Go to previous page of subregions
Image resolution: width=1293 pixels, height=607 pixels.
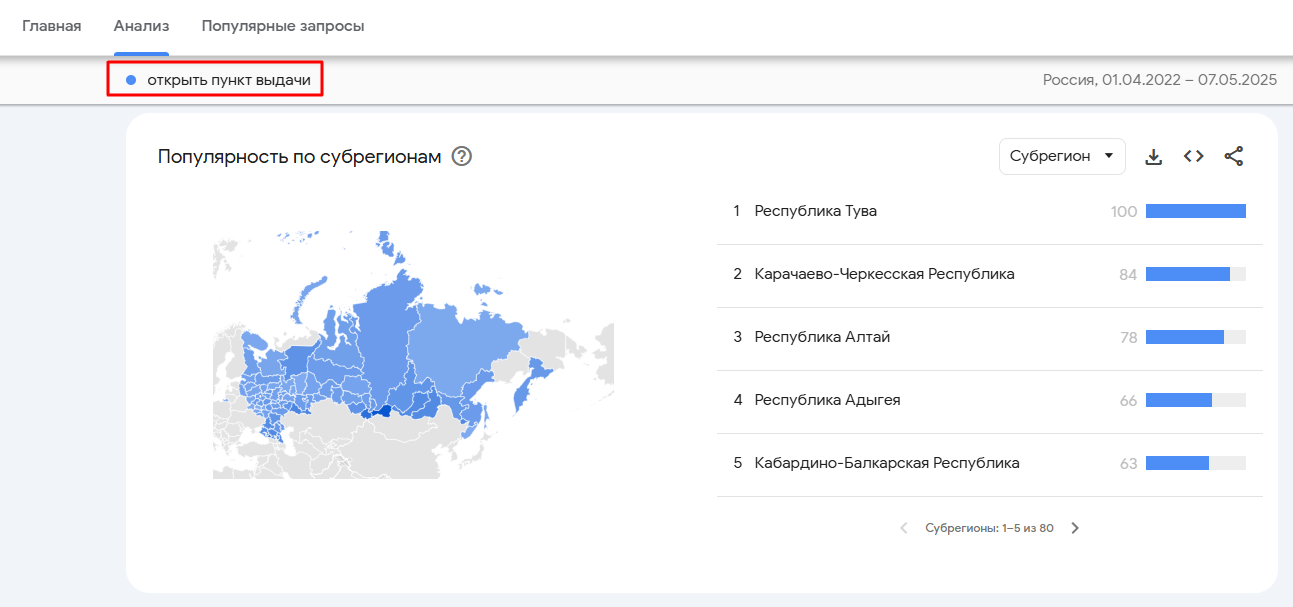point(904,528)
